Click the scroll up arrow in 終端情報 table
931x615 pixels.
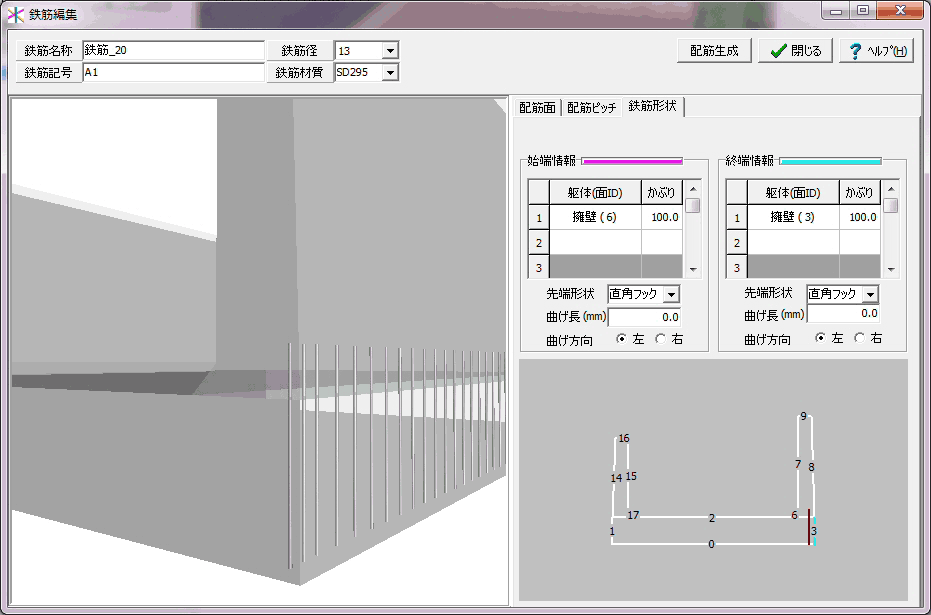[x=891, y=189]
